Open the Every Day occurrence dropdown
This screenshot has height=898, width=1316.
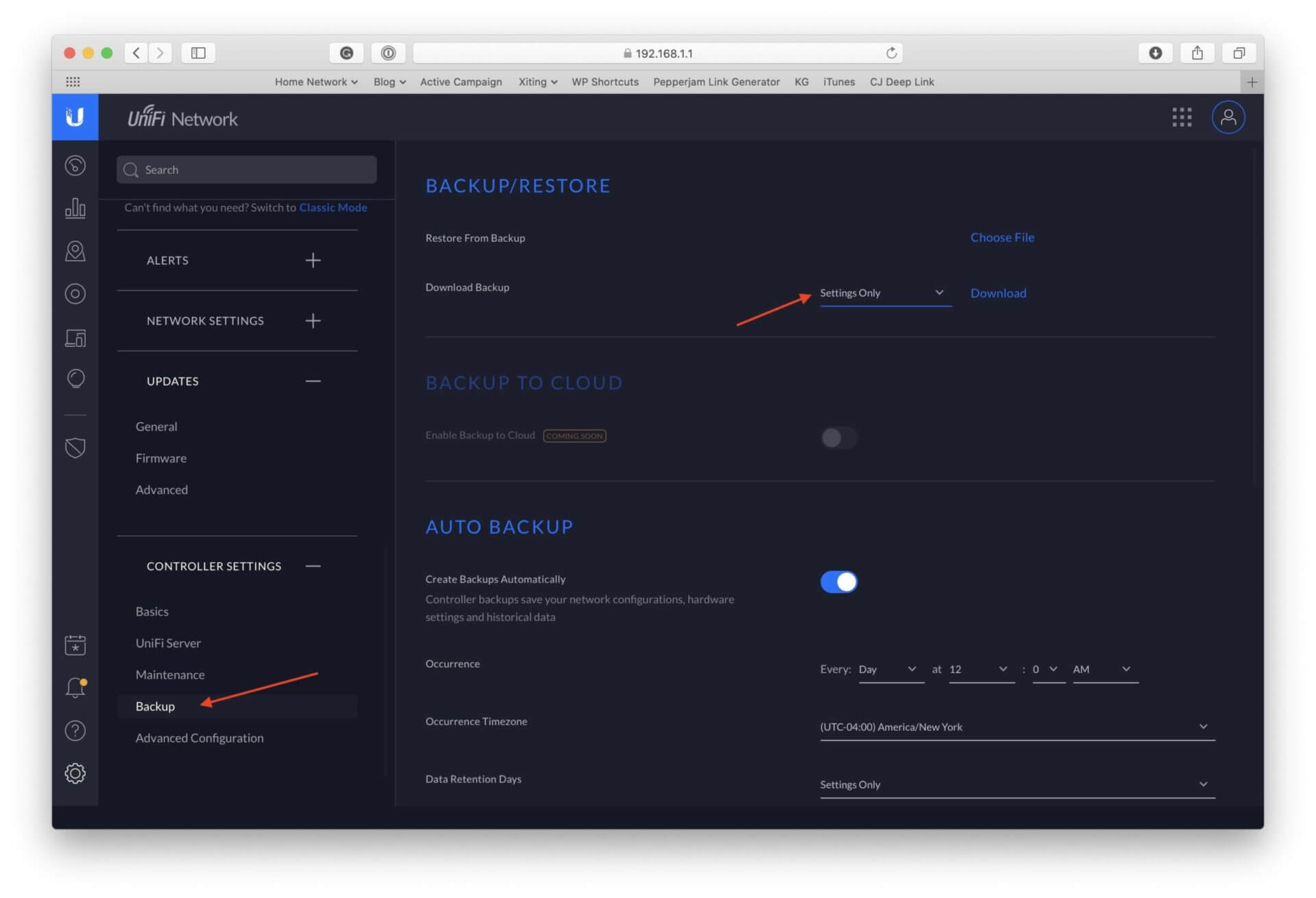point(891,670)
